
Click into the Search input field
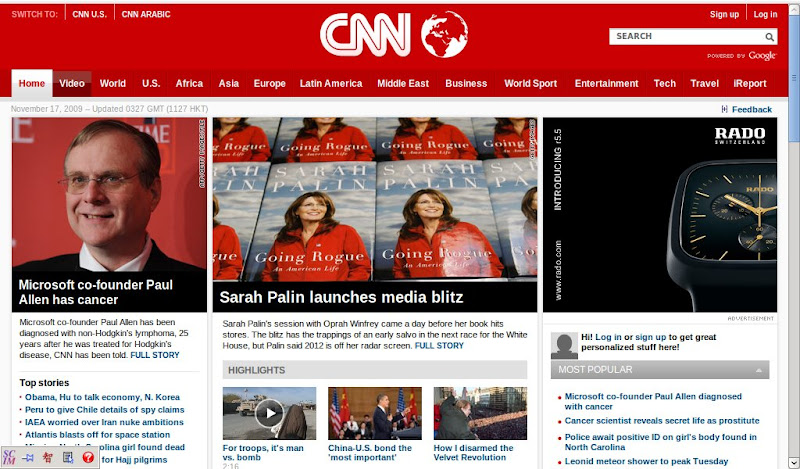(x=686, y=36)
